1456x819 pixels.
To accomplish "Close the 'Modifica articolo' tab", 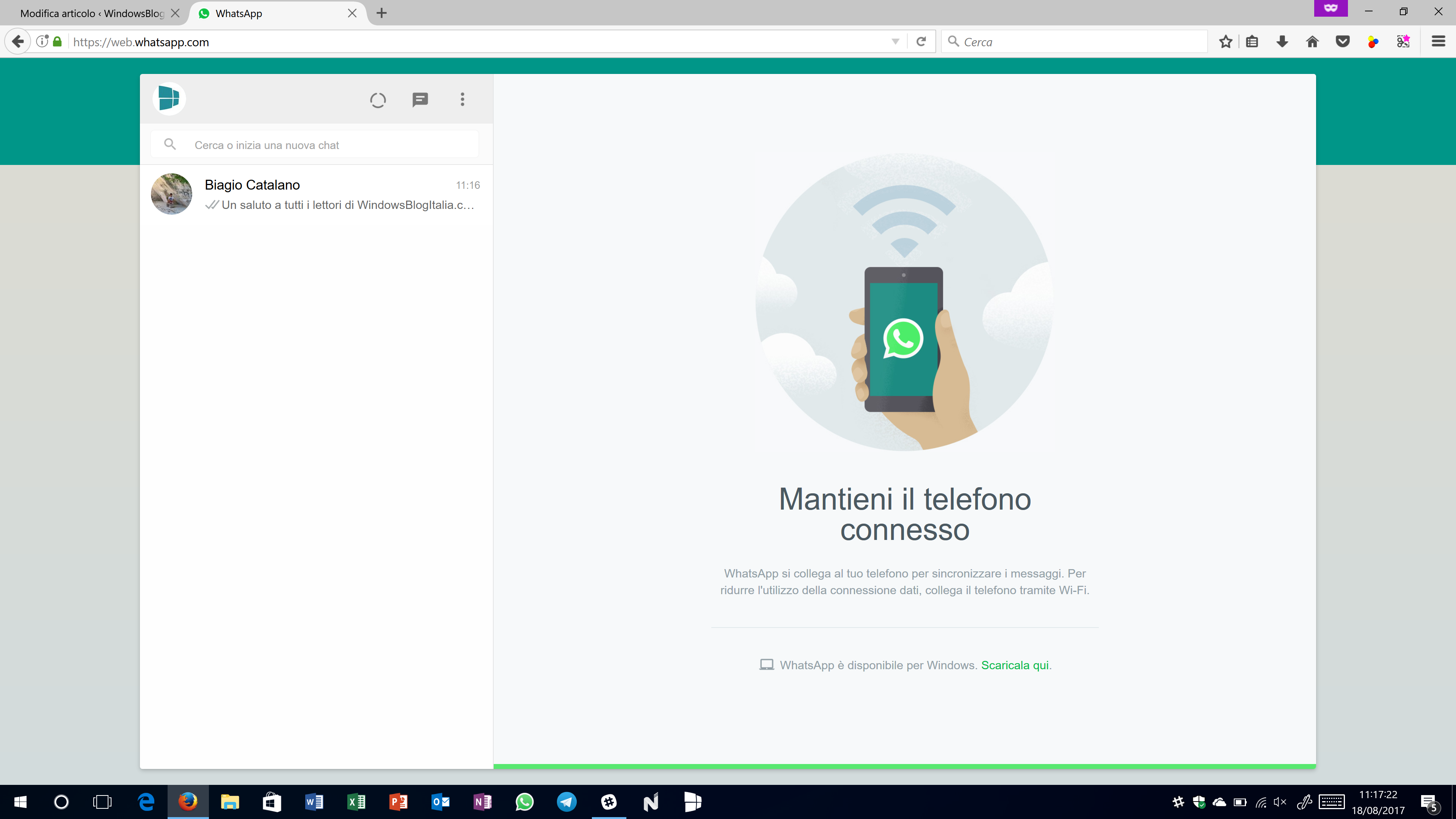I will pos(175,13).
